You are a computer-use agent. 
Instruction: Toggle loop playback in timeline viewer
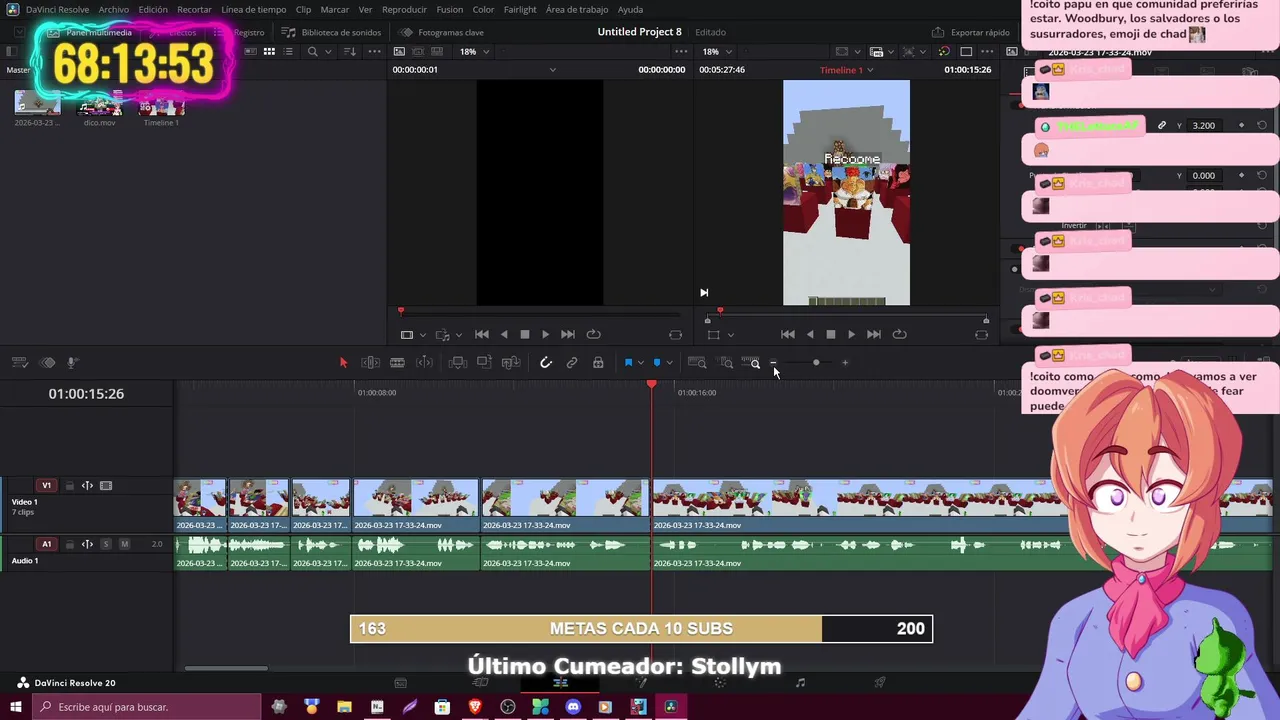(899, 335)
